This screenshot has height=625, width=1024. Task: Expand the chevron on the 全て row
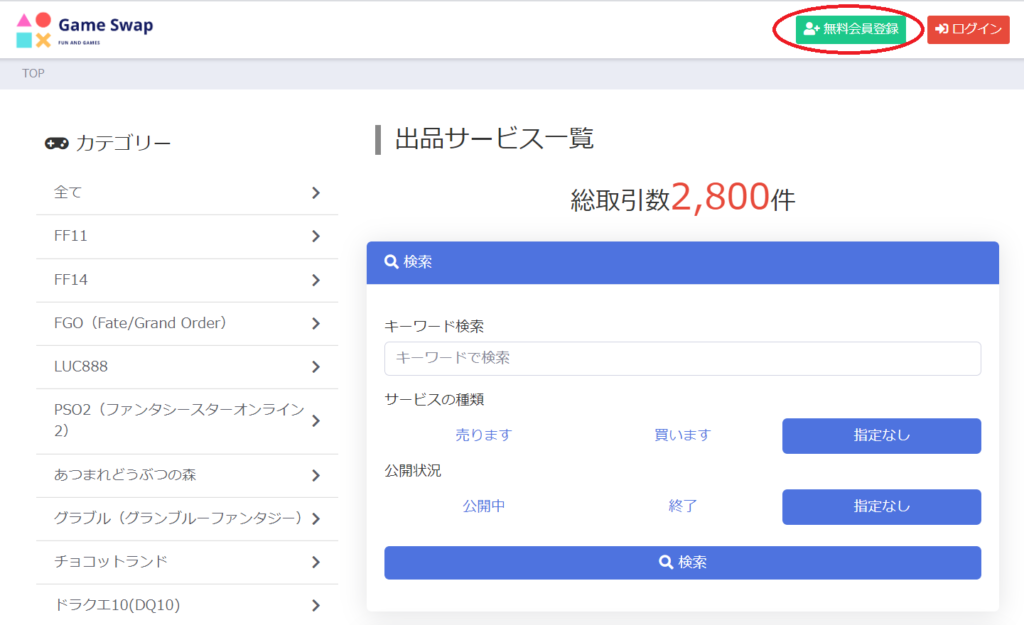[316, 193]
